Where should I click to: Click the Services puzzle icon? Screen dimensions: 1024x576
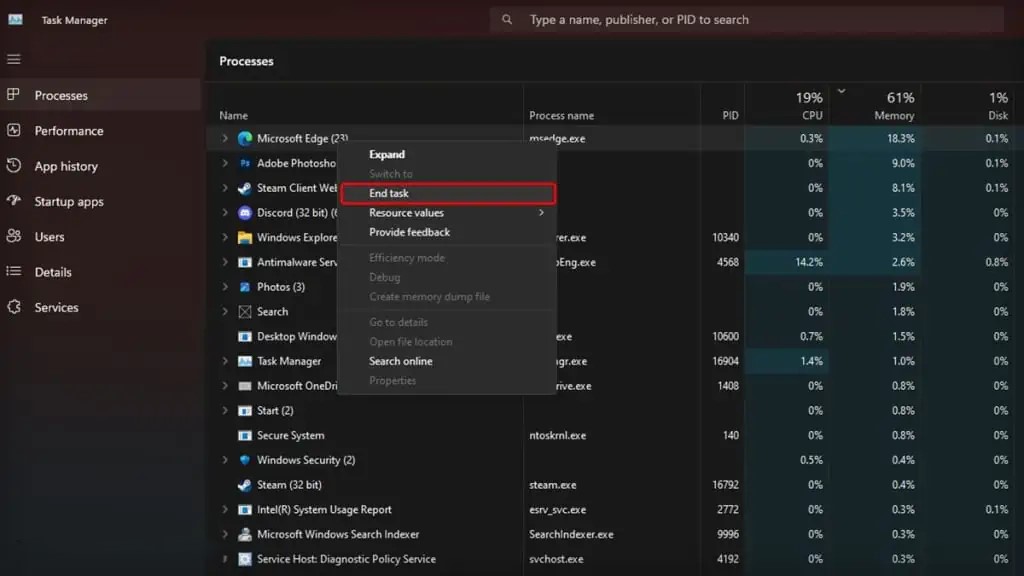[14, 307]
